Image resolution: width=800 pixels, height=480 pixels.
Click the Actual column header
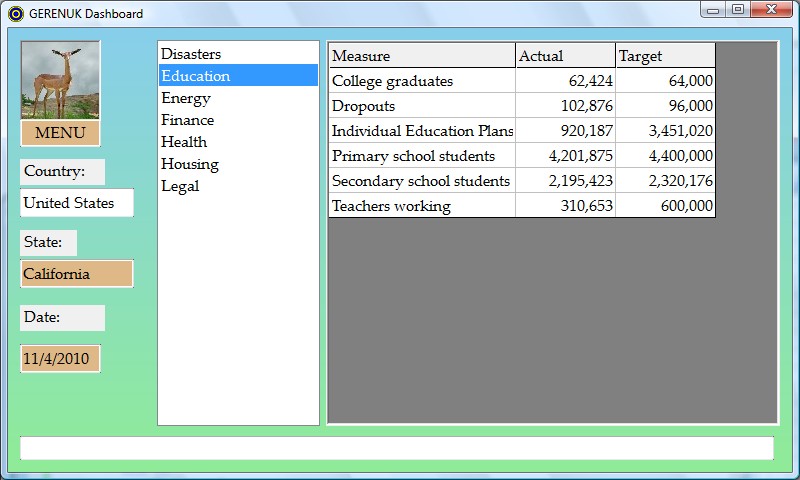coord(565,56)
